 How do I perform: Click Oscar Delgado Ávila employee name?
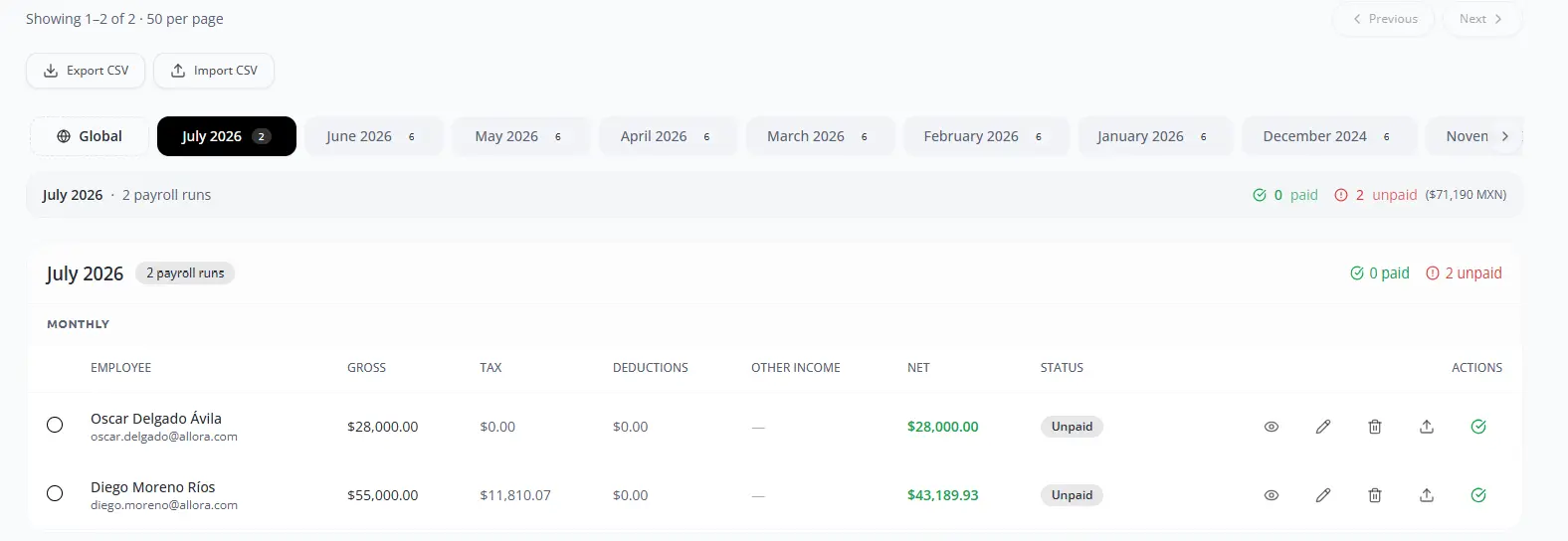point(156,419)
